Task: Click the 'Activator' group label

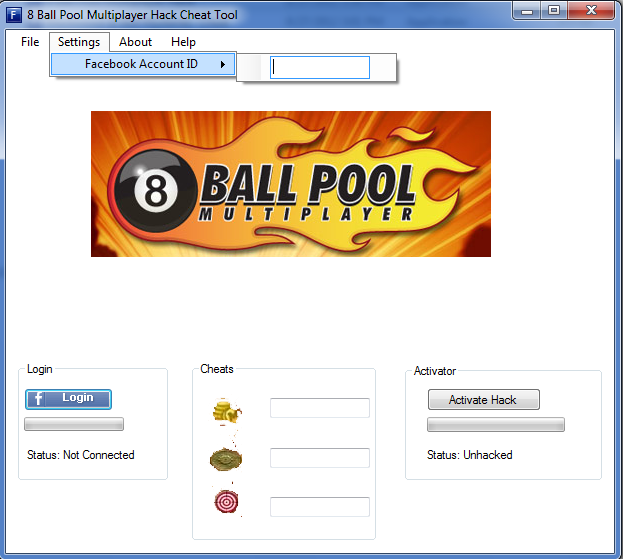Action: [435, 371]
